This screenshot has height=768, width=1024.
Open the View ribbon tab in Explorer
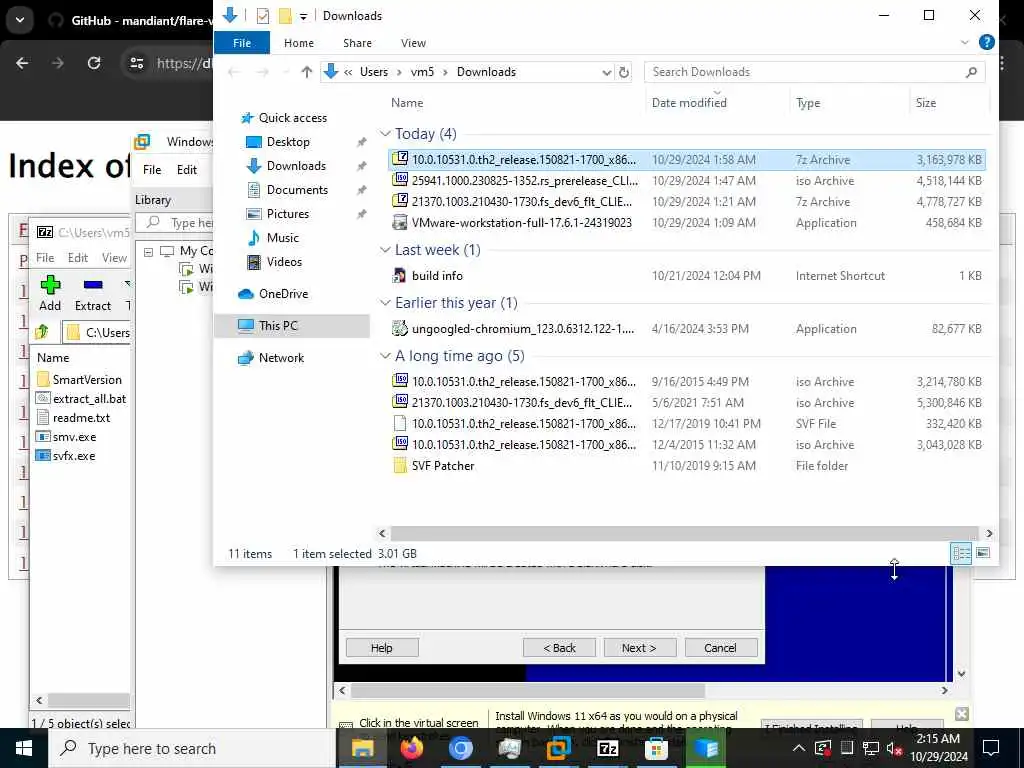click(413, 43)
